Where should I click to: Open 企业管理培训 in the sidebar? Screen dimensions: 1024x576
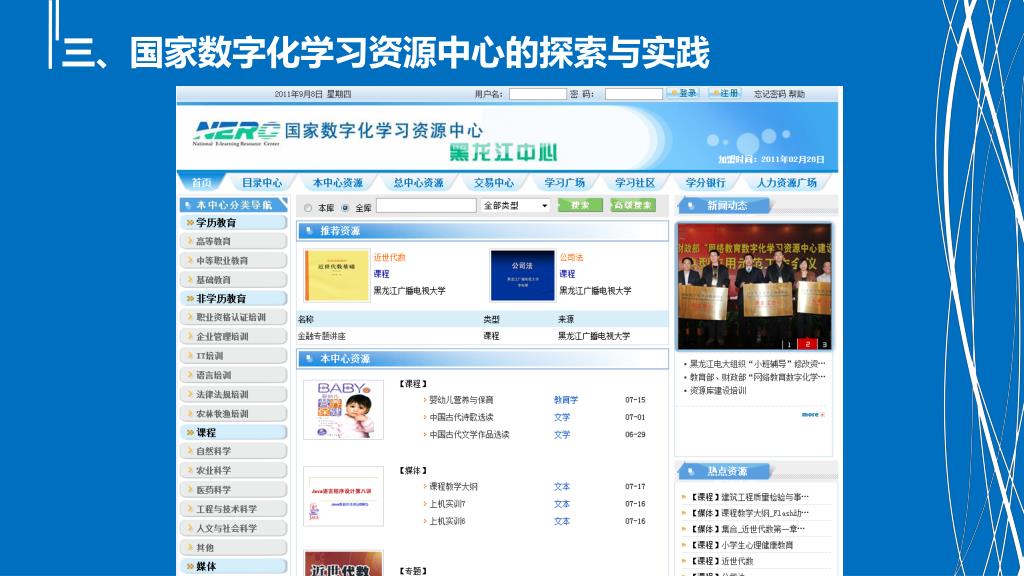click(234, 337)
